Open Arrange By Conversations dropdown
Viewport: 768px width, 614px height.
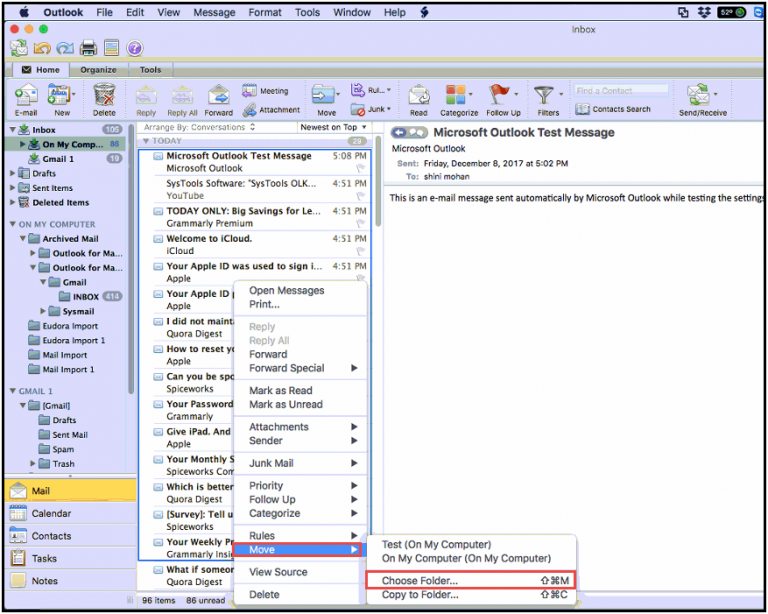point(198,128)
